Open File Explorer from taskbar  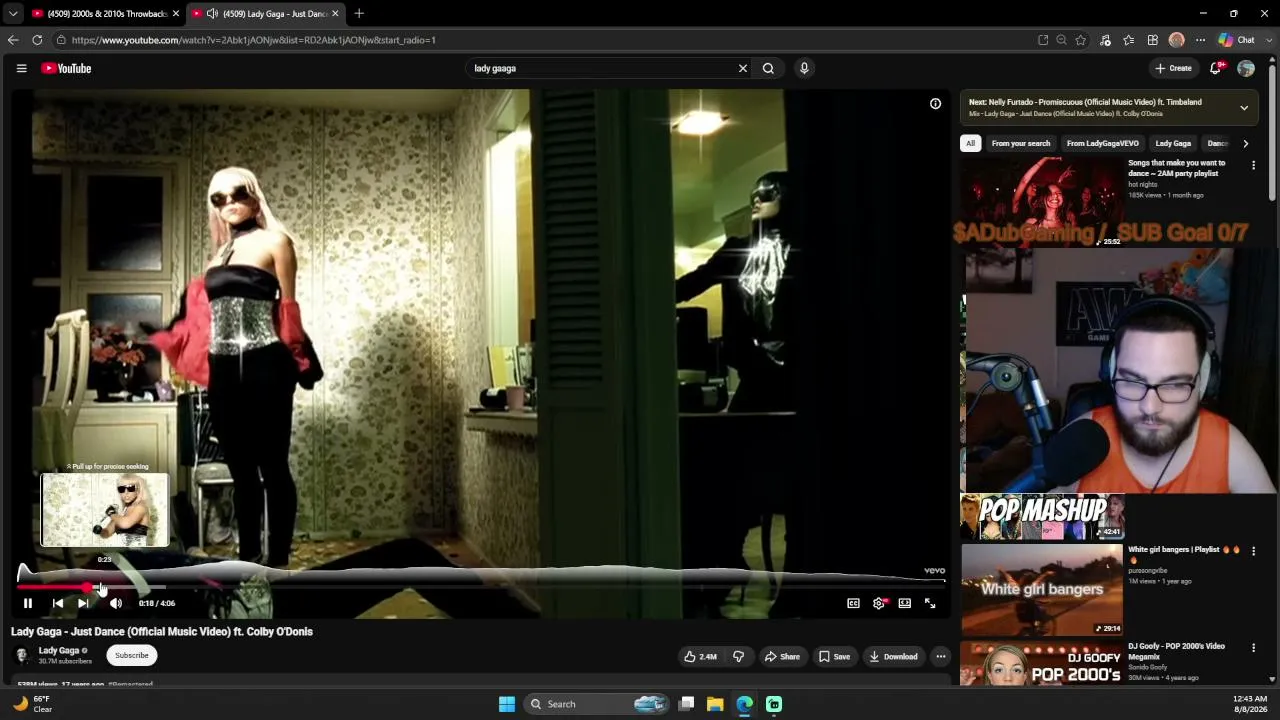[715, 704]
